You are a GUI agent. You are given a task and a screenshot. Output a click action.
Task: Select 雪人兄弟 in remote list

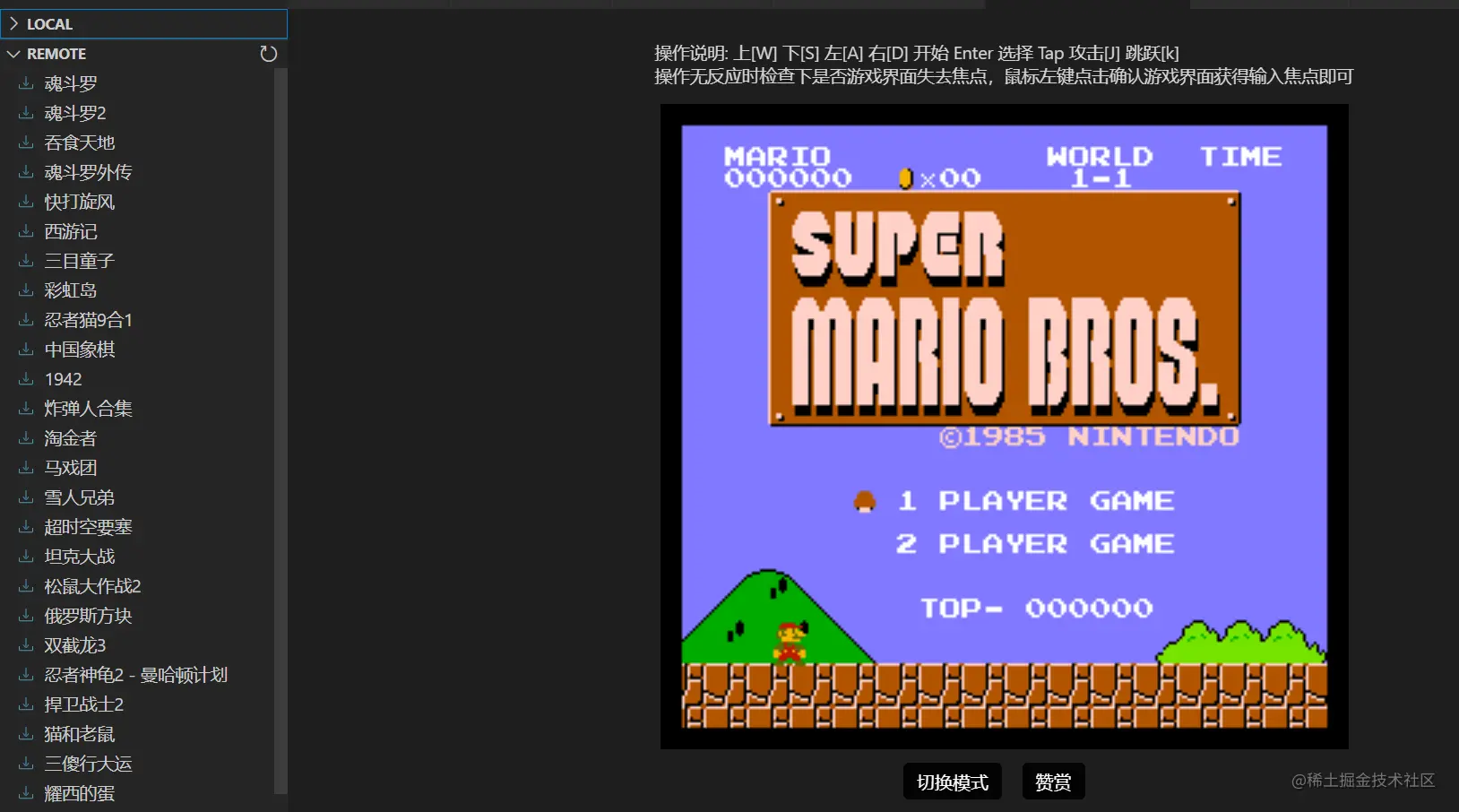click(x=80, y=497)
